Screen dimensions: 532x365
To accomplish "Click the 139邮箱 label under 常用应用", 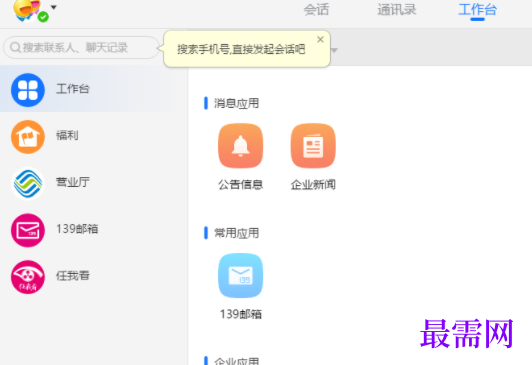I will [241, 314].
